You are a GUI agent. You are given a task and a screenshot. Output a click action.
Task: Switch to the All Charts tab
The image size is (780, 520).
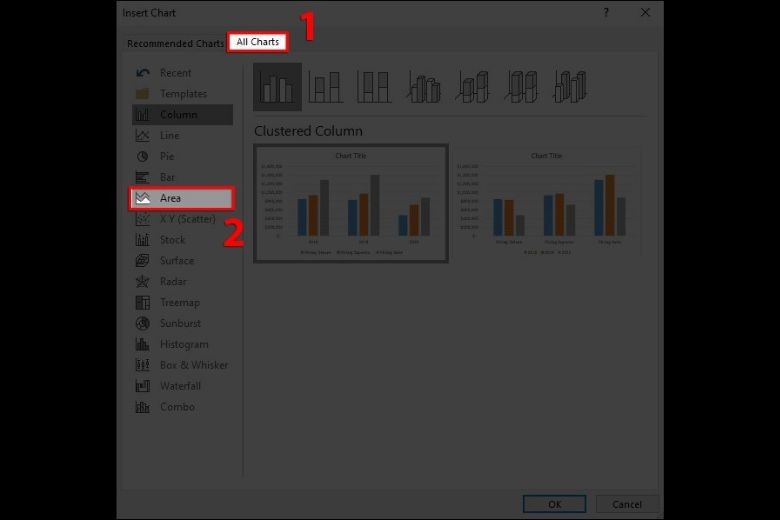click(x=257, y=42)
